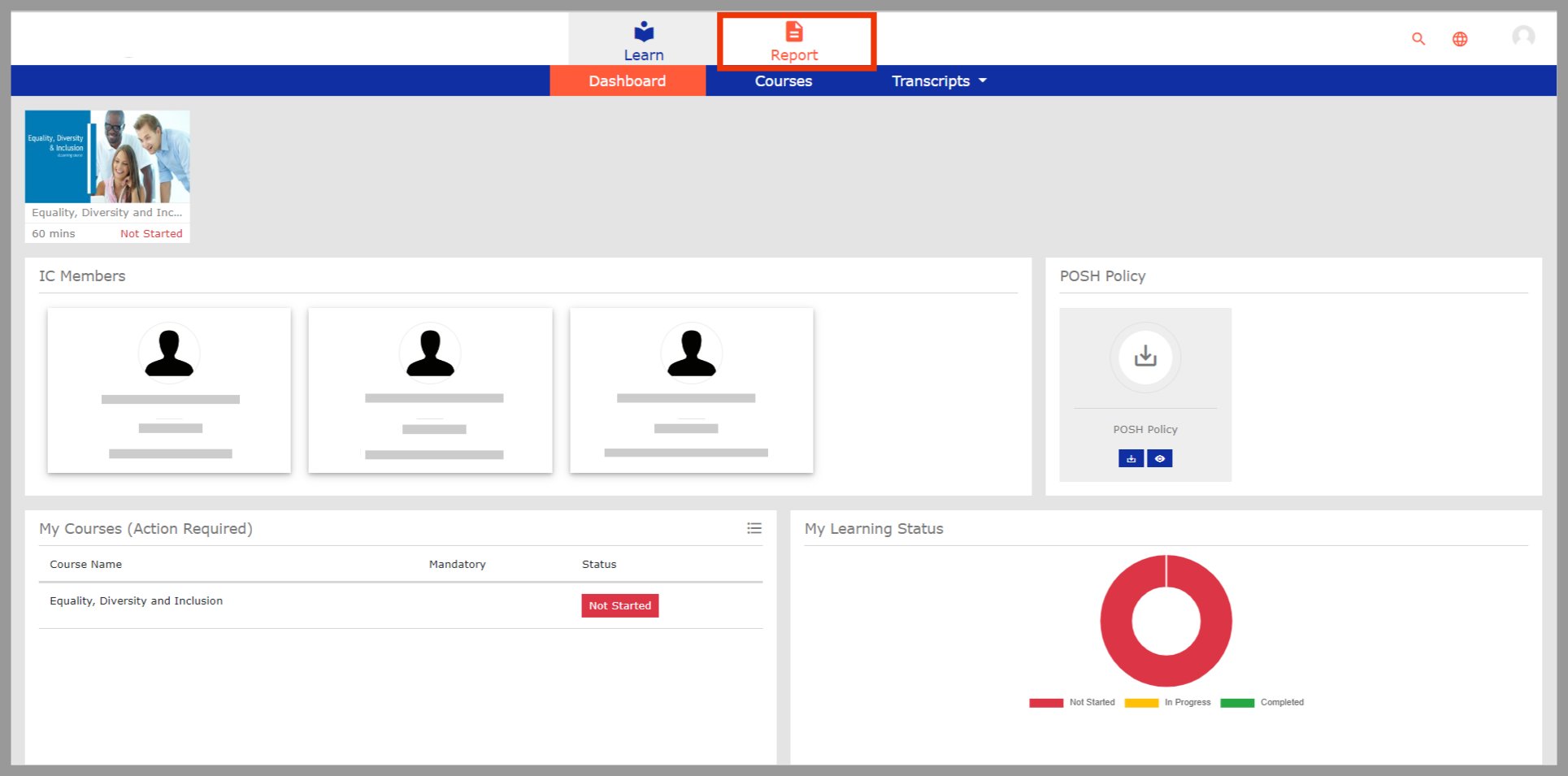Open the language globe icon

[1460, 39]
